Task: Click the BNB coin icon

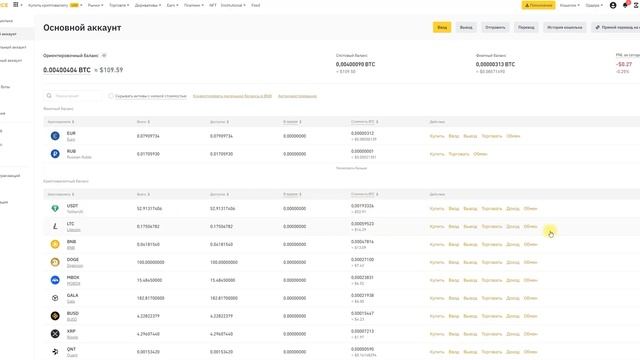Action: coord(55,244)
